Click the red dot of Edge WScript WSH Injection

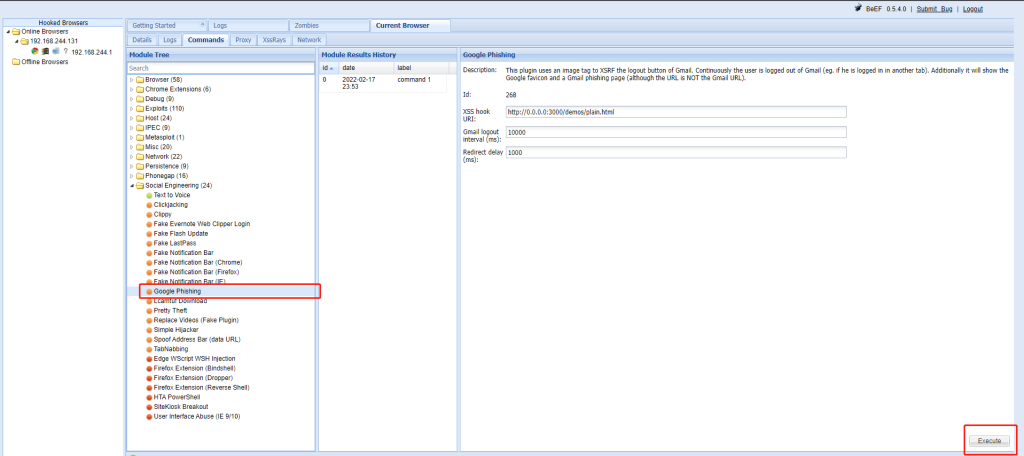pos(149,359)
